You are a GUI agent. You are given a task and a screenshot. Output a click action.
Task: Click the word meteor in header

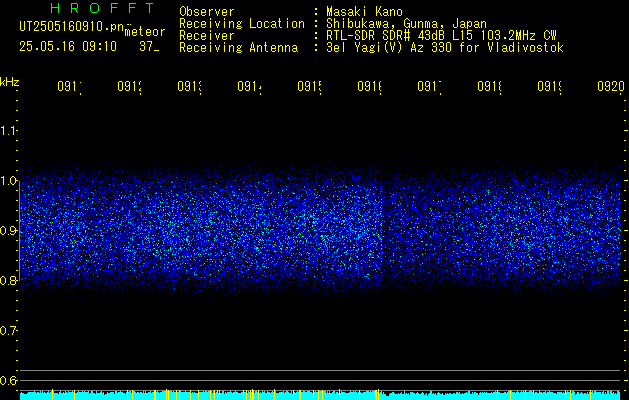145,32
